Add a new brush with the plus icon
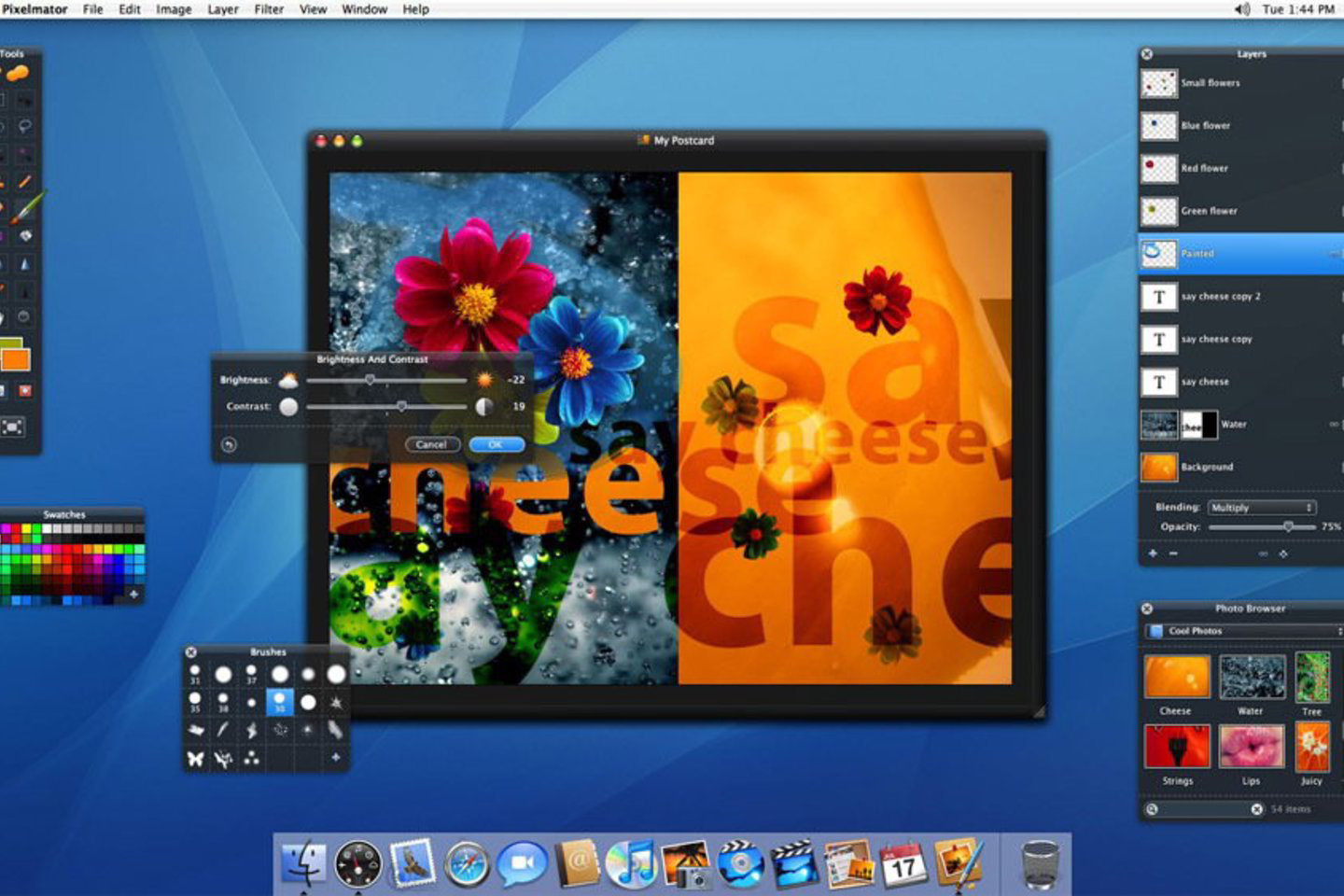This screenshot has height=896, width=1344. [x=335, y=758]
